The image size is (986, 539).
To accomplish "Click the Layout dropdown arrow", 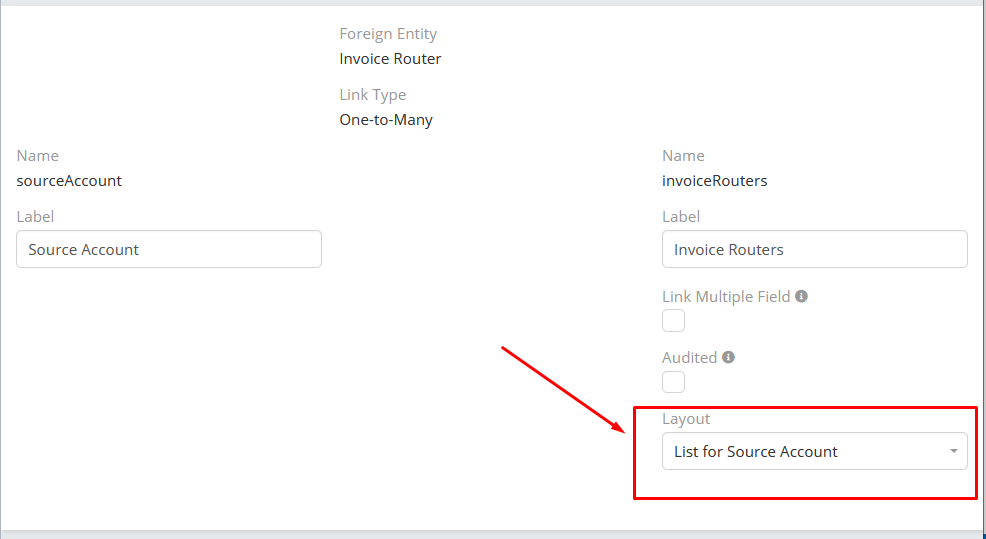I will tap(953, 452).
